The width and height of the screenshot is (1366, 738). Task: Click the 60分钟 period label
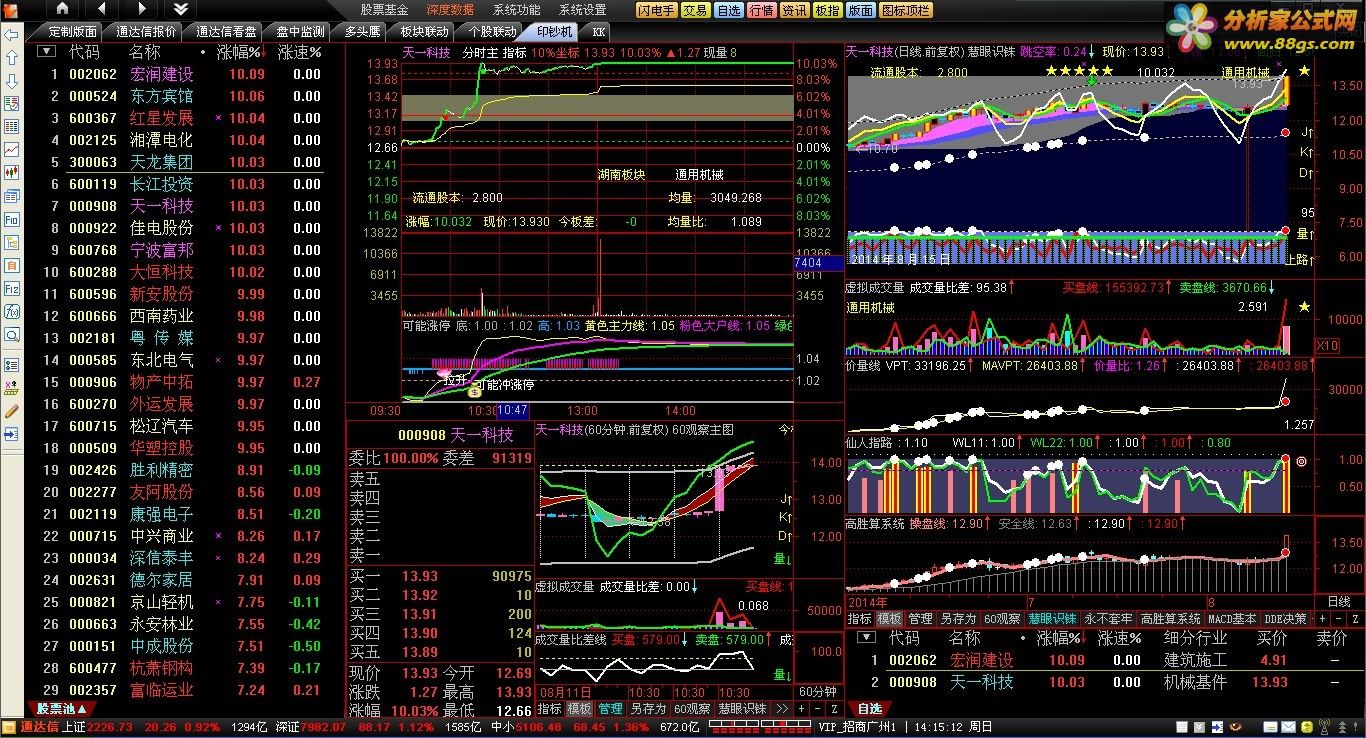click(818, 691)
